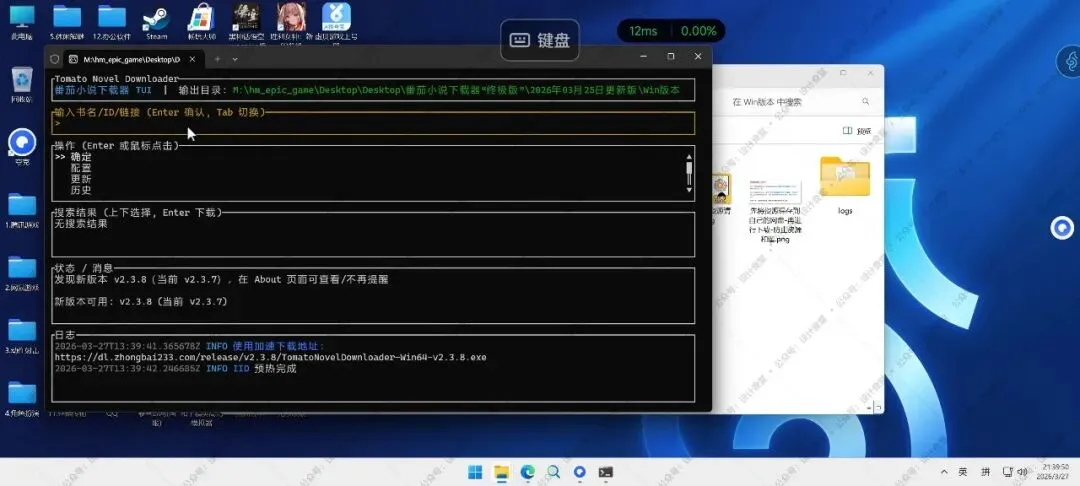The image size is (1080, 486).
Task: Select the 更新 action in the list
Action: 81,179
